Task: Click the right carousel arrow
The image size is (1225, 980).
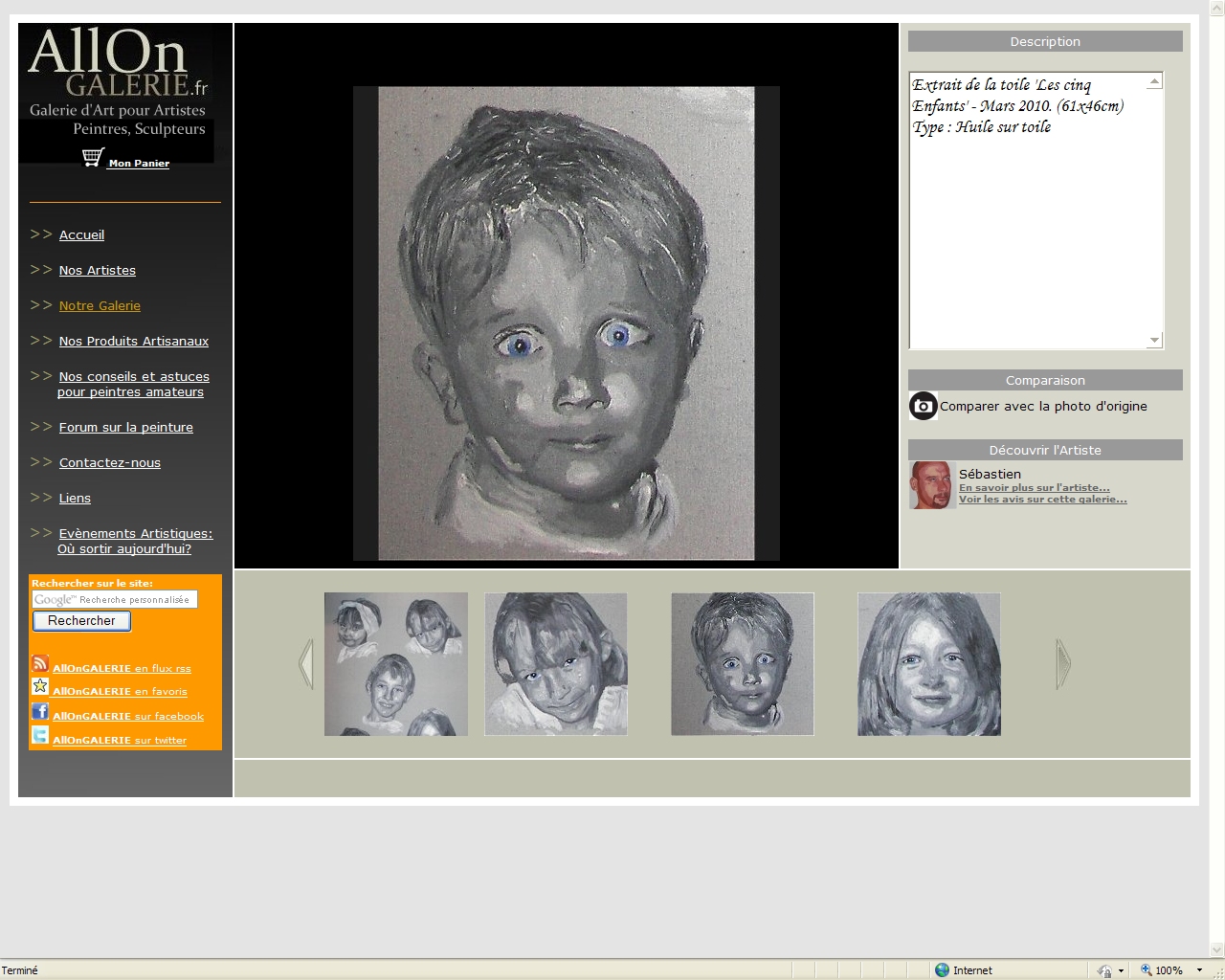Action: (x=1062, y=664)
